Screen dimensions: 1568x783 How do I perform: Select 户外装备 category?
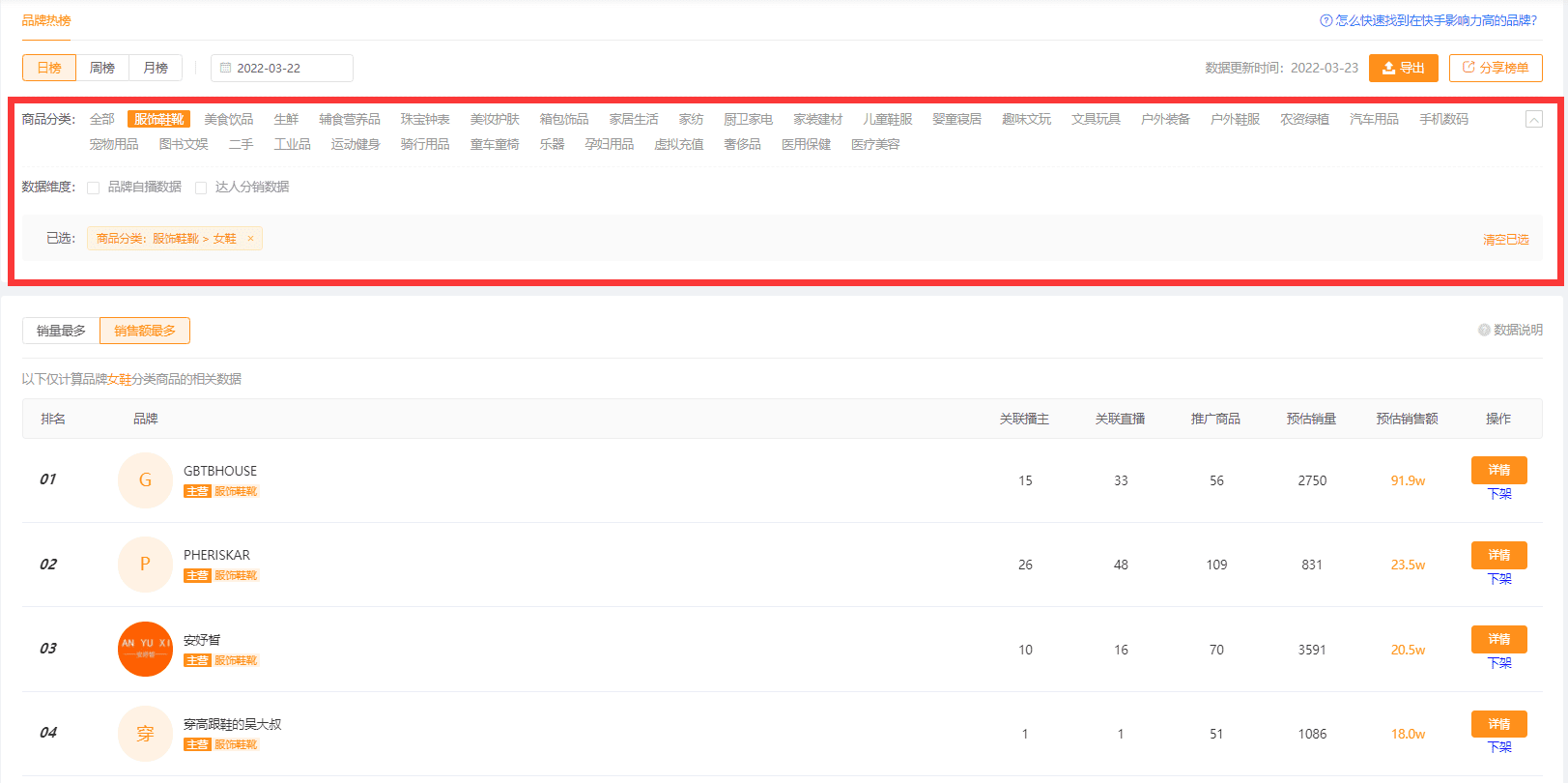1166,119
